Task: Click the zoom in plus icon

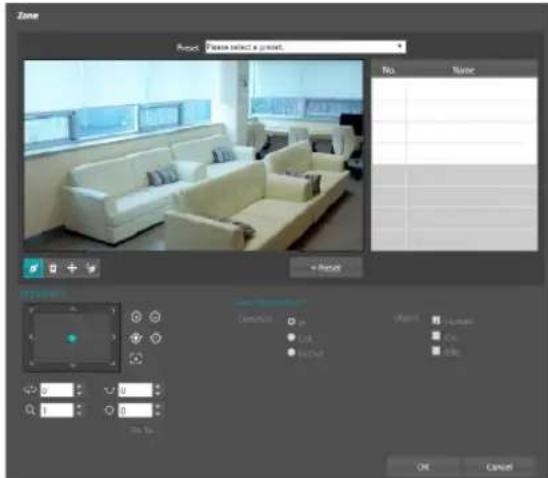Action: click(x=136, y=317)
